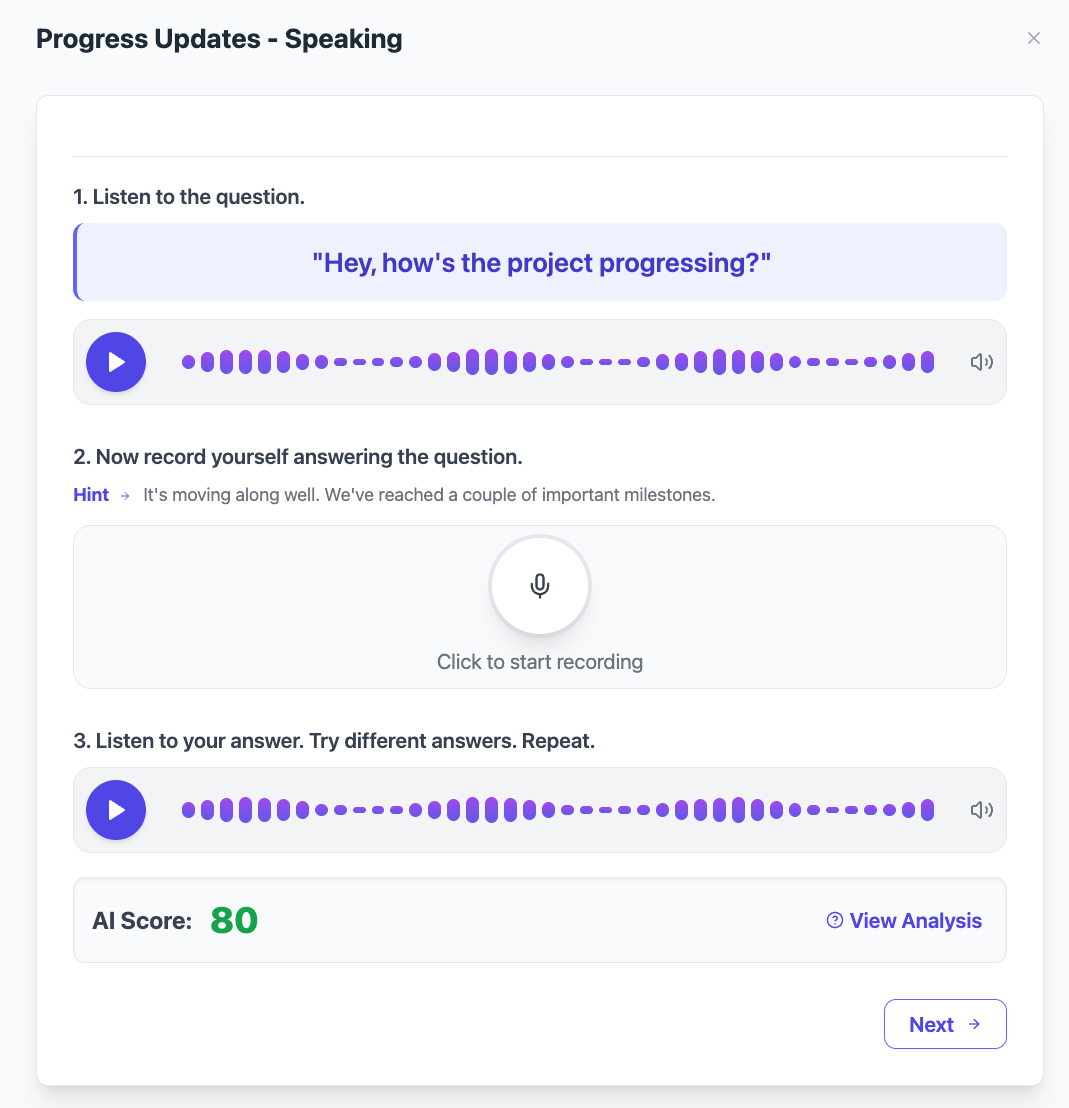Click the "Progress Updates - Speaking" title
This screenshot has width=1069, height=1108.
click(219, 40)
